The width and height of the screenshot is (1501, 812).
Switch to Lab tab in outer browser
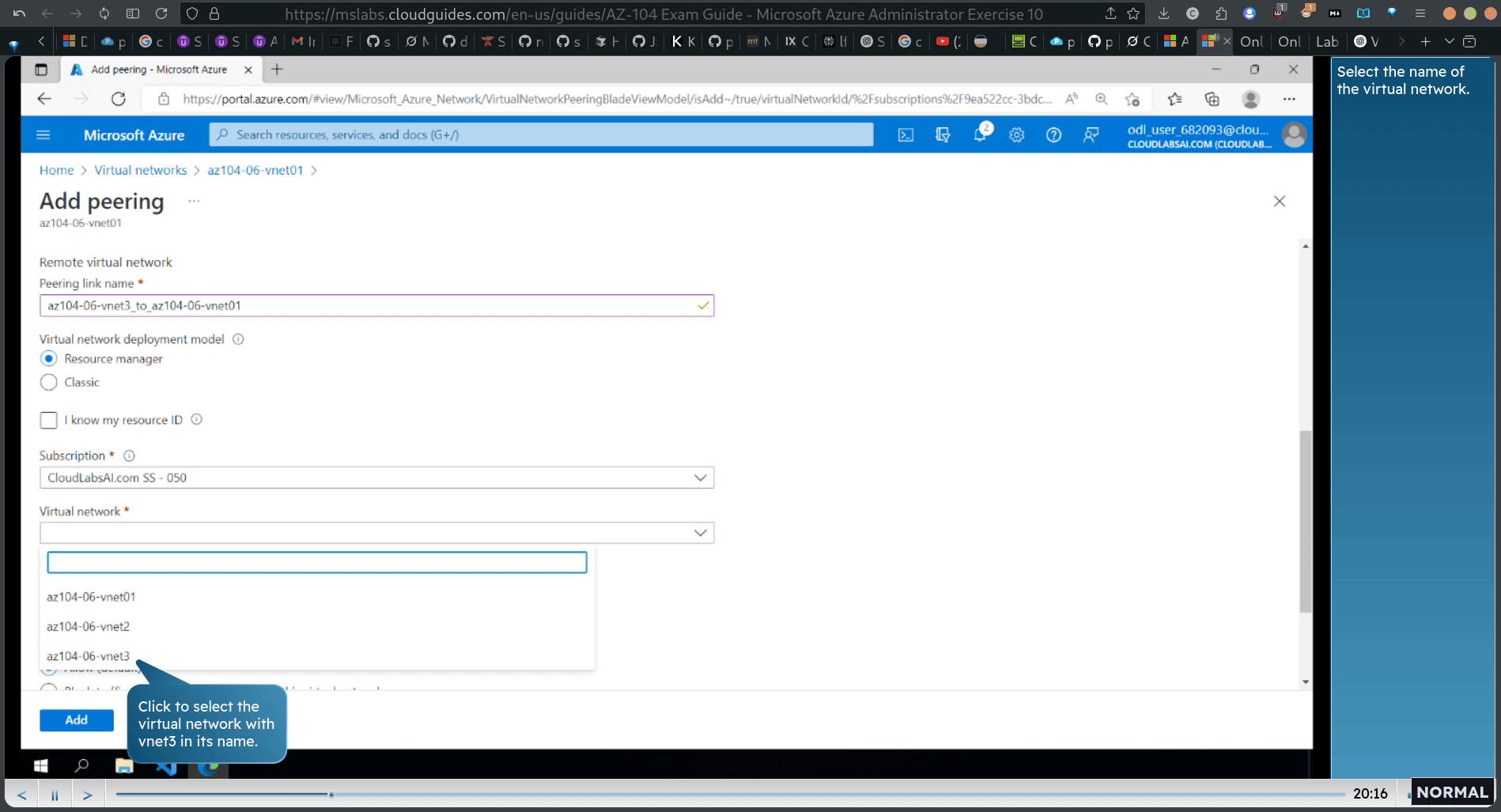pos(1327,41)
